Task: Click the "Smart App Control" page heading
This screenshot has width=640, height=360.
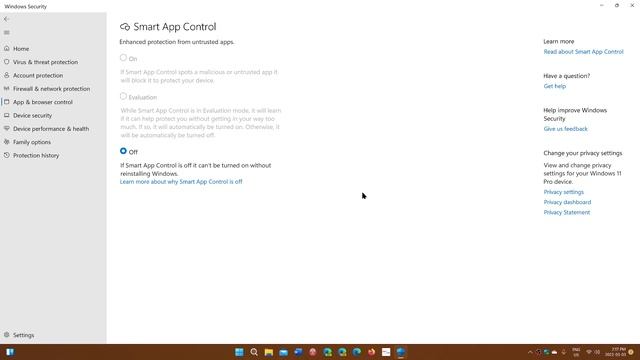Action: click(x=175, y=27)
